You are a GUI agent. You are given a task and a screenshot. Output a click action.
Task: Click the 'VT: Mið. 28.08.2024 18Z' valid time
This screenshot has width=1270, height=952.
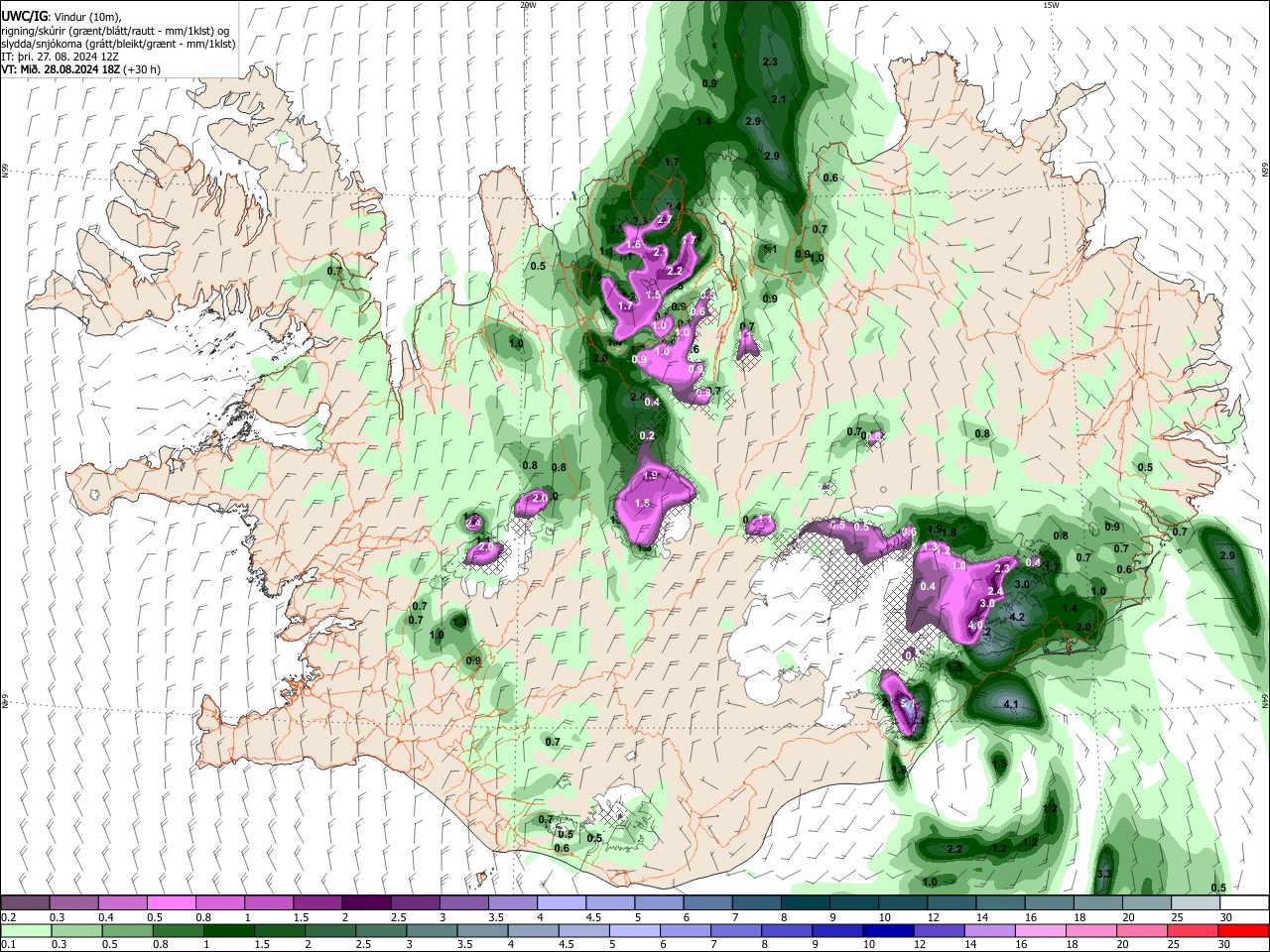[61, 69]
